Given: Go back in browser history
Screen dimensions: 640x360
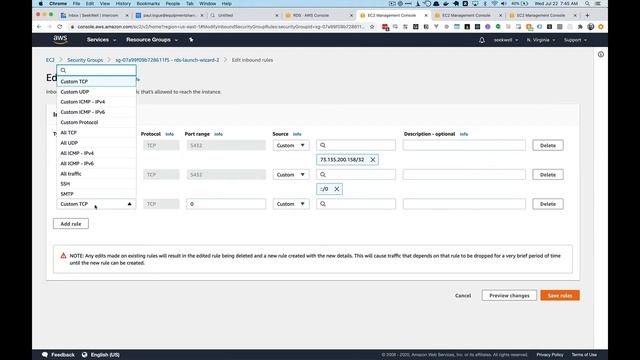Looking at the screenshot, I should [39, 27].
